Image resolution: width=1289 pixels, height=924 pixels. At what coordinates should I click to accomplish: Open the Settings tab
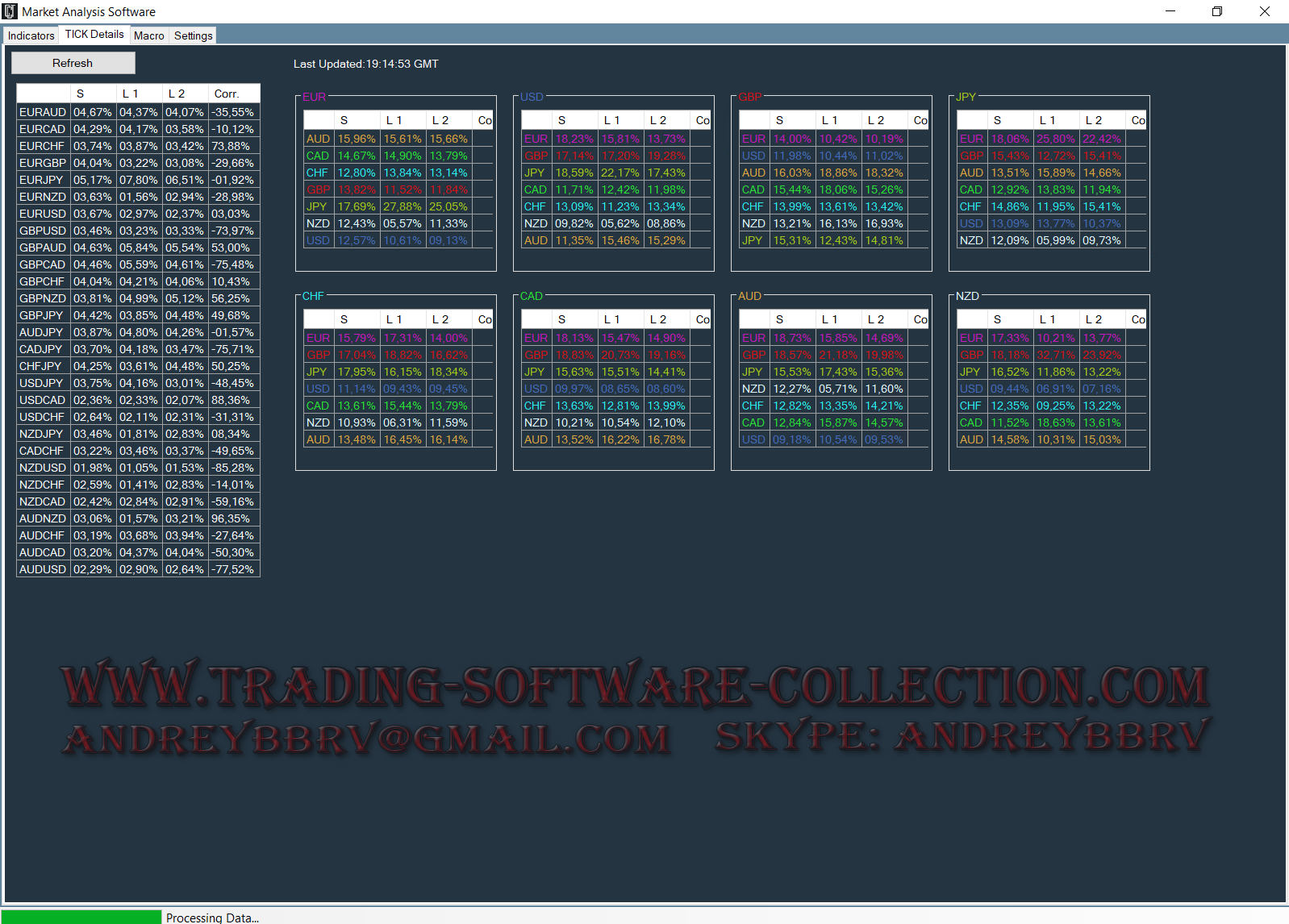(193, 35)
